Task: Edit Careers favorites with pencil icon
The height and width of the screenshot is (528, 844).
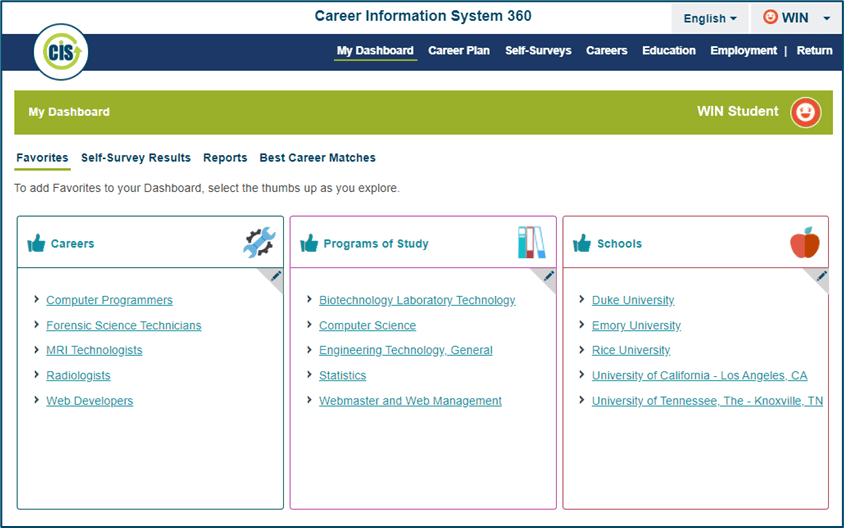Action: (x=276, y=276)
